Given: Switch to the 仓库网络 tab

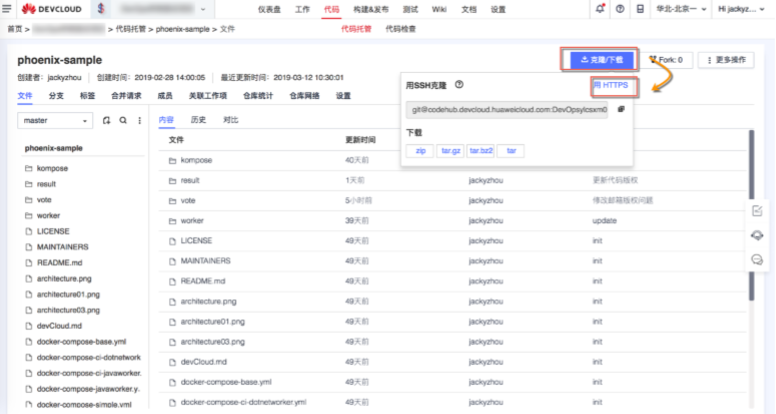Looking at the screenshot, I should [x=304, y=95].
